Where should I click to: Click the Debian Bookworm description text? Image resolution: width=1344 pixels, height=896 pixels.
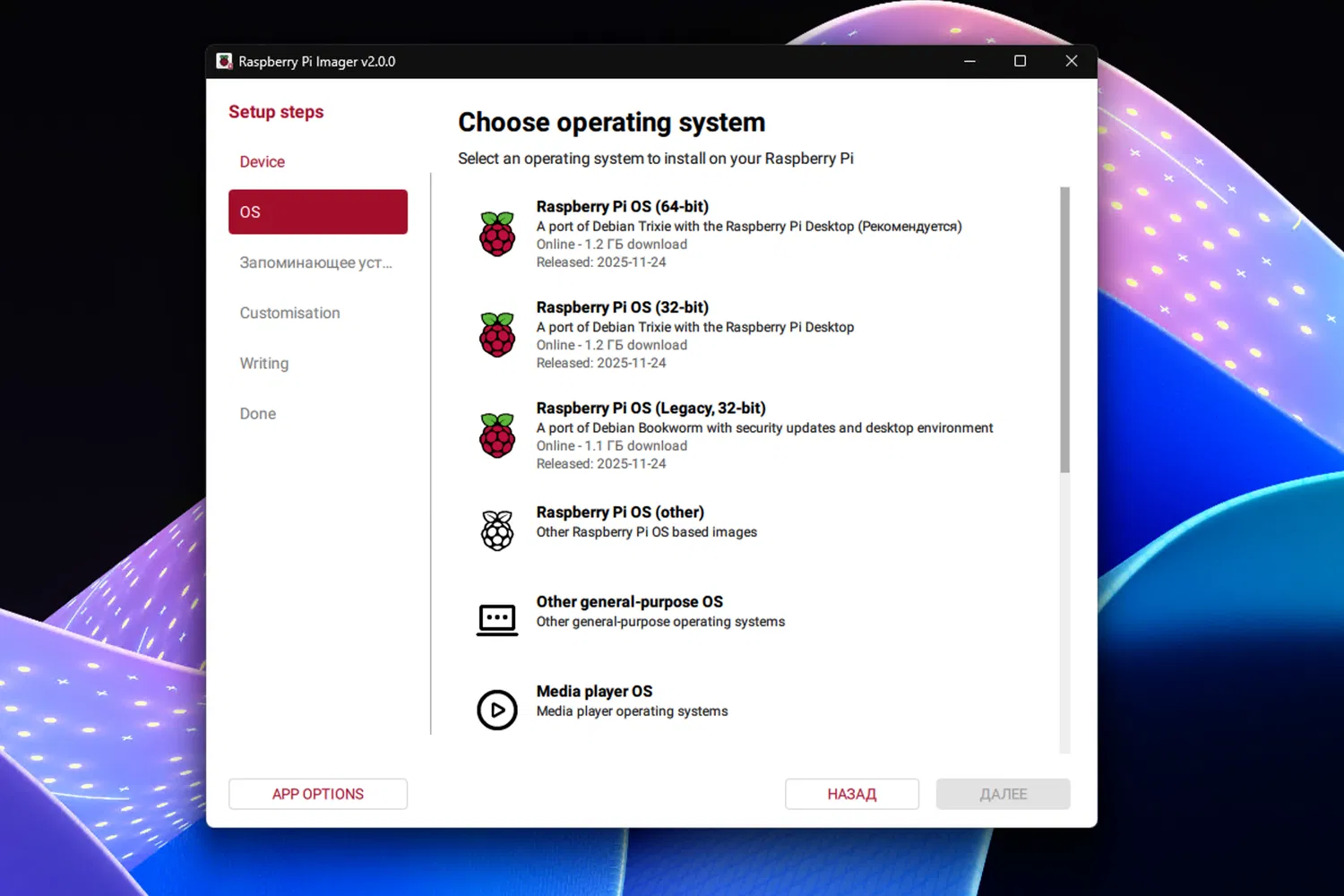tap(764, 428)
